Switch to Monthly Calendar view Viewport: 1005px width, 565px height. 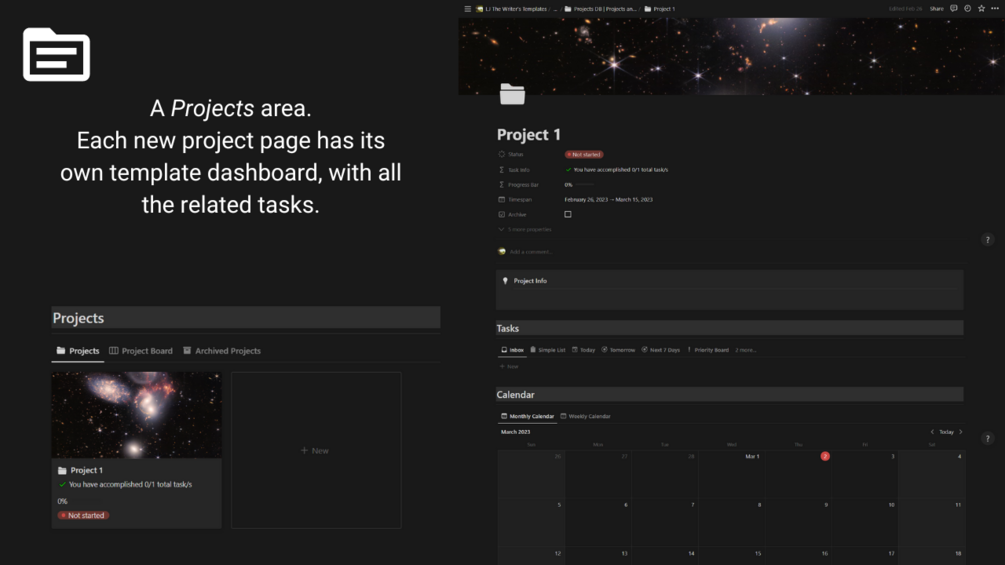pos(527,416)
